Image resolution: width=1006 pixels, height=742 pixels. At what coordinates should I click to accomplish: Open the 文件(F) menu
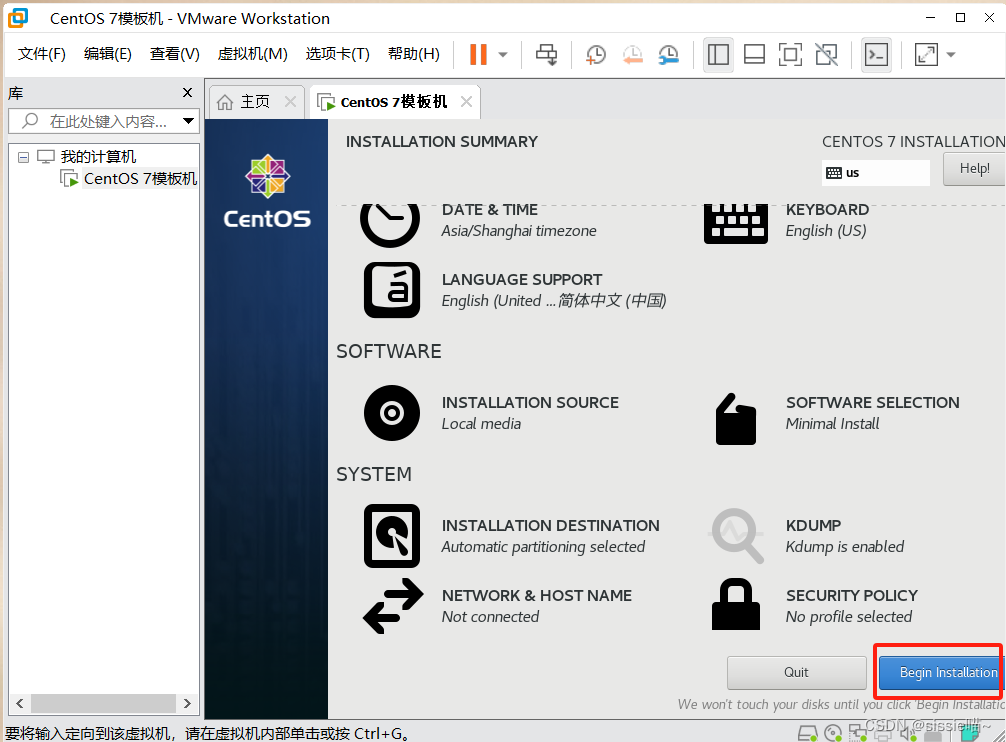click(x=42, y=54)
